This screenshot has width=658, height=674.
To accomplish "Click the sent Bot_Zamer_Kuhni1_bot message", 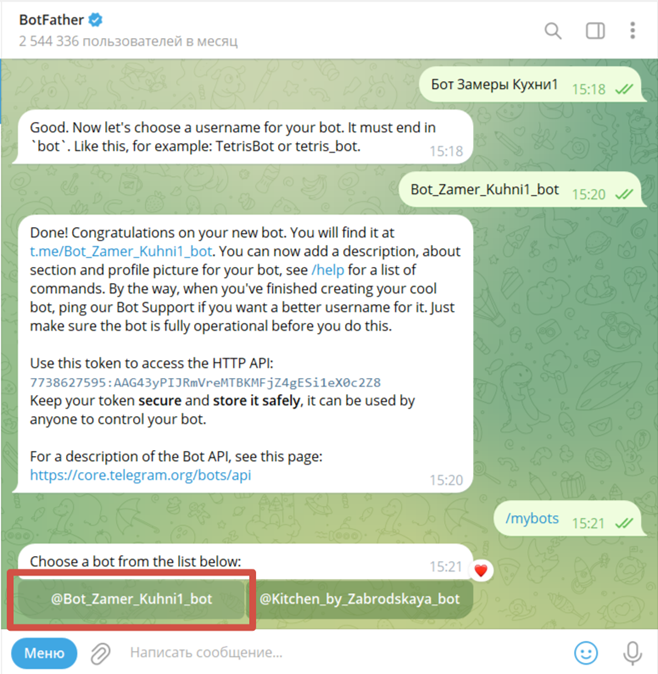I will 522,190.
